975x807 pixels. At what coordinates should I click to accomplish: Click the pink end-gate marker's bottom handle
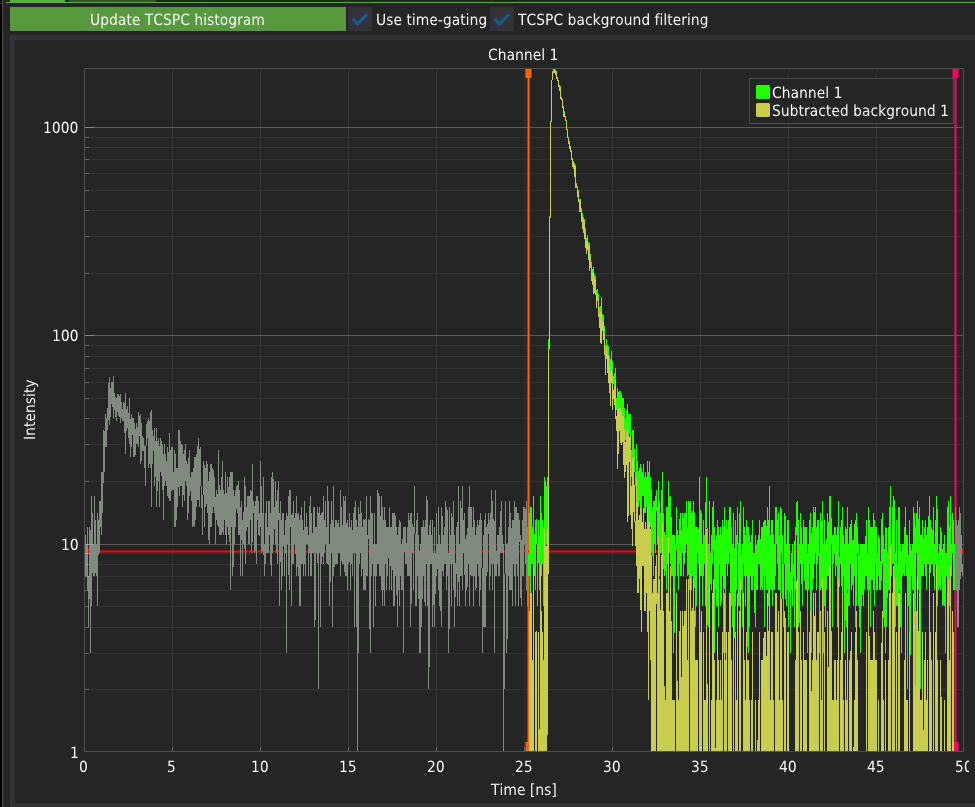coord(955,746)
